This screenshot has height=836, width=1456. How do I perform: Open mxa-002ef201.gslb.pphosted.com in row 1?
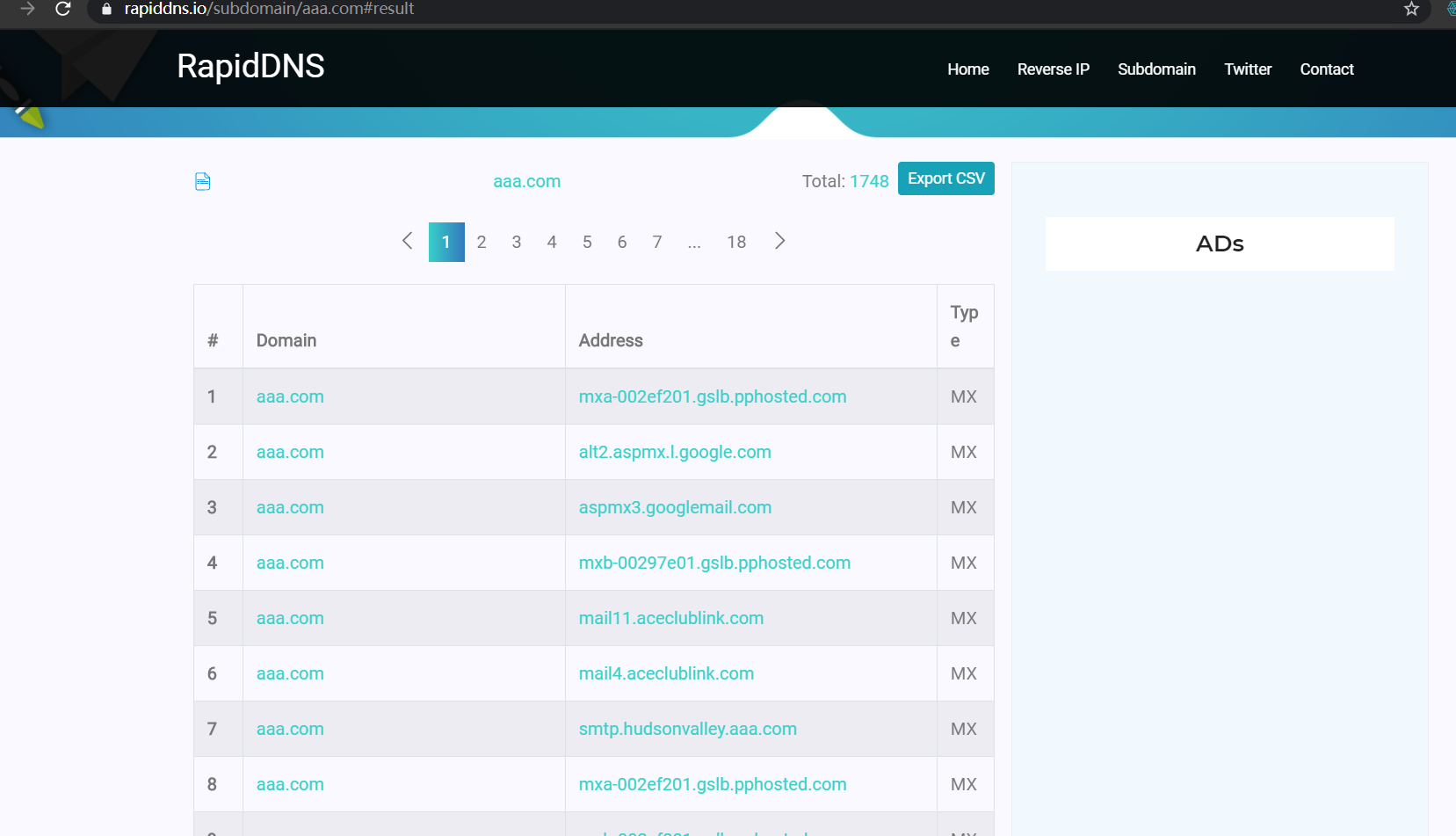click(x=713, y=396)
